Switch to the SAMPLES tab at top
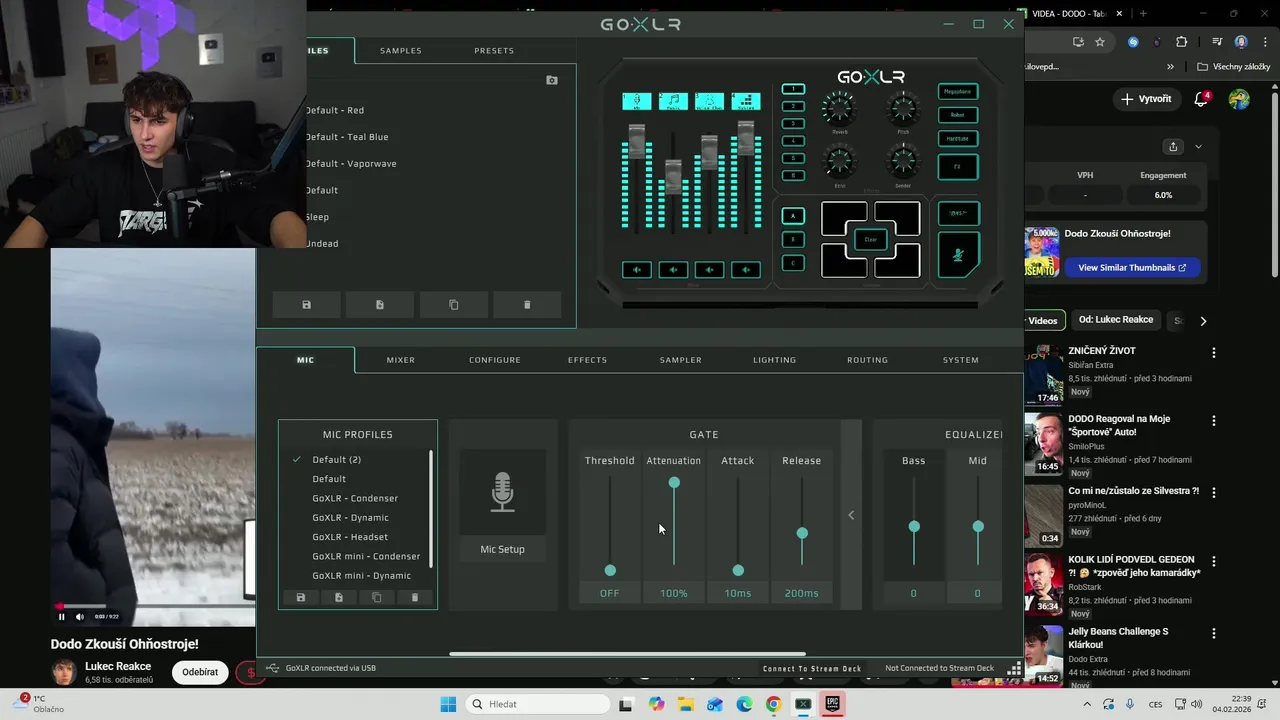This screenshot has height=720, width=1280. (x=401, y=50)
